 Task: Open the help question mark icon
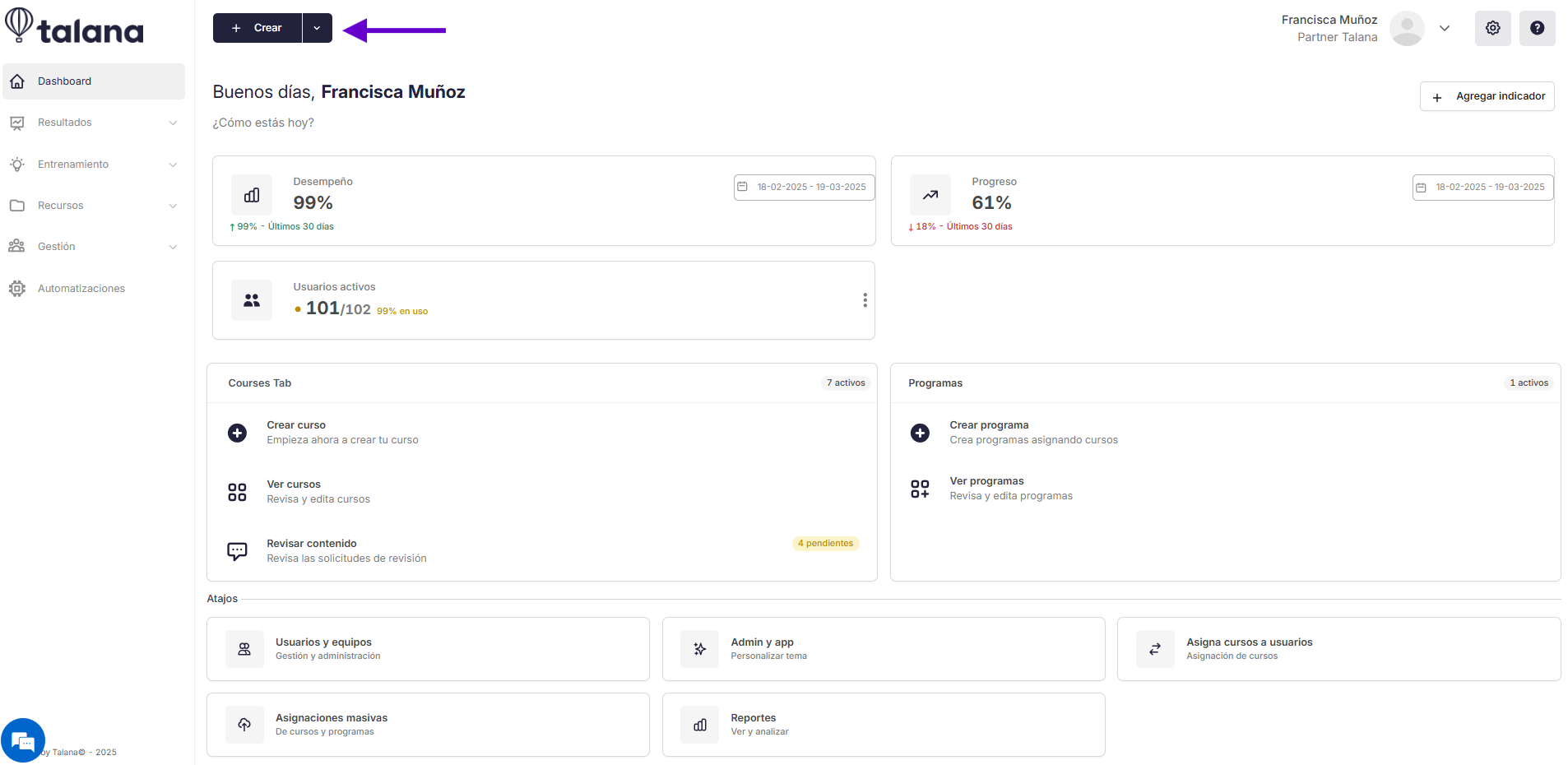1538,28
